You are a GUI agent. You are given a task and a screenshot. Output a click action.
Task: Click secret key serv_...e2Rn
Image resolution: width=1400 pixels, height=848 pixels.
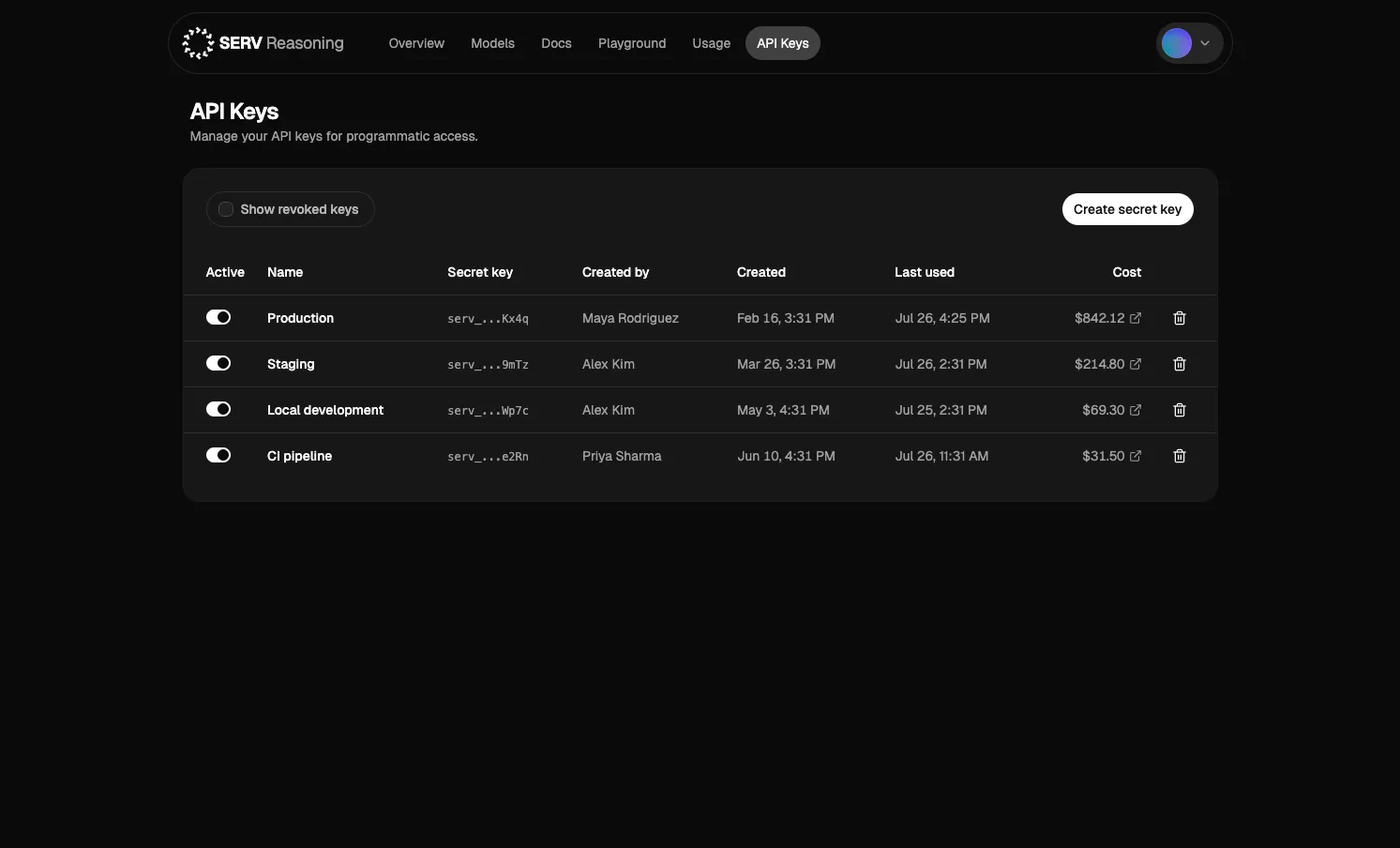[488, 457]
